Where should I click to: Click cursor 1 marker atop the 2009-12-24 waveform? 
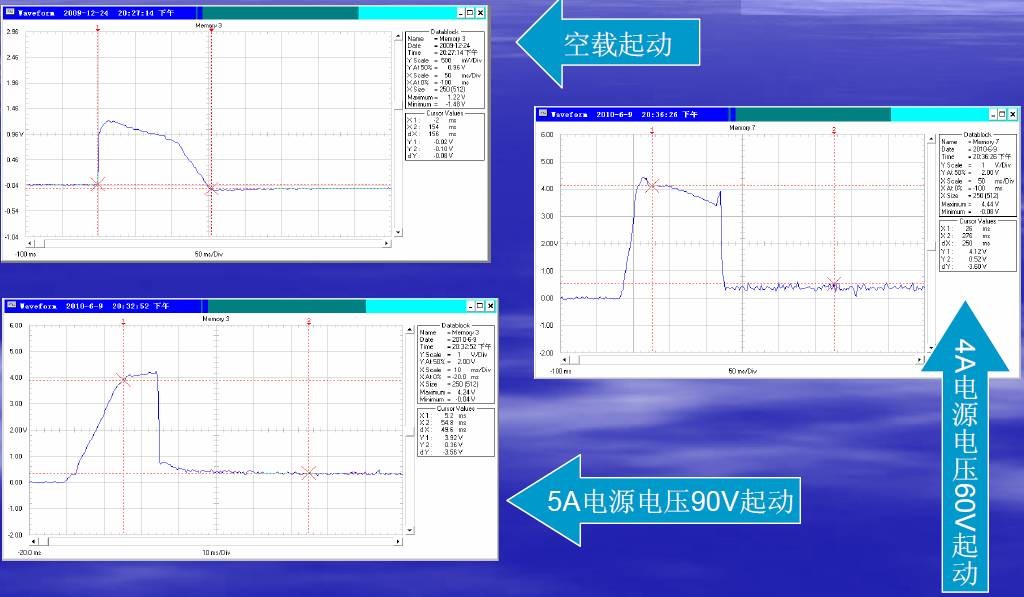coord(97,29)
